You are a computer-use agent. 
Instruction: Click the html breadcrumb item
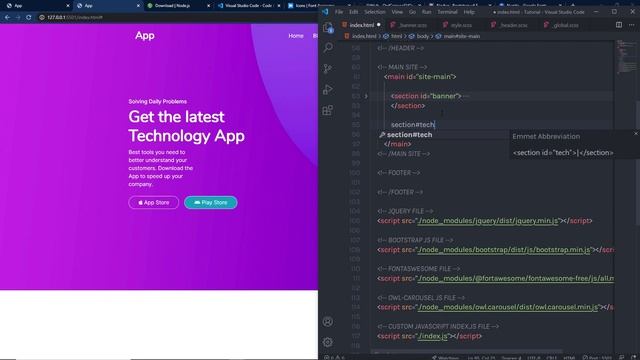[393, 36]
